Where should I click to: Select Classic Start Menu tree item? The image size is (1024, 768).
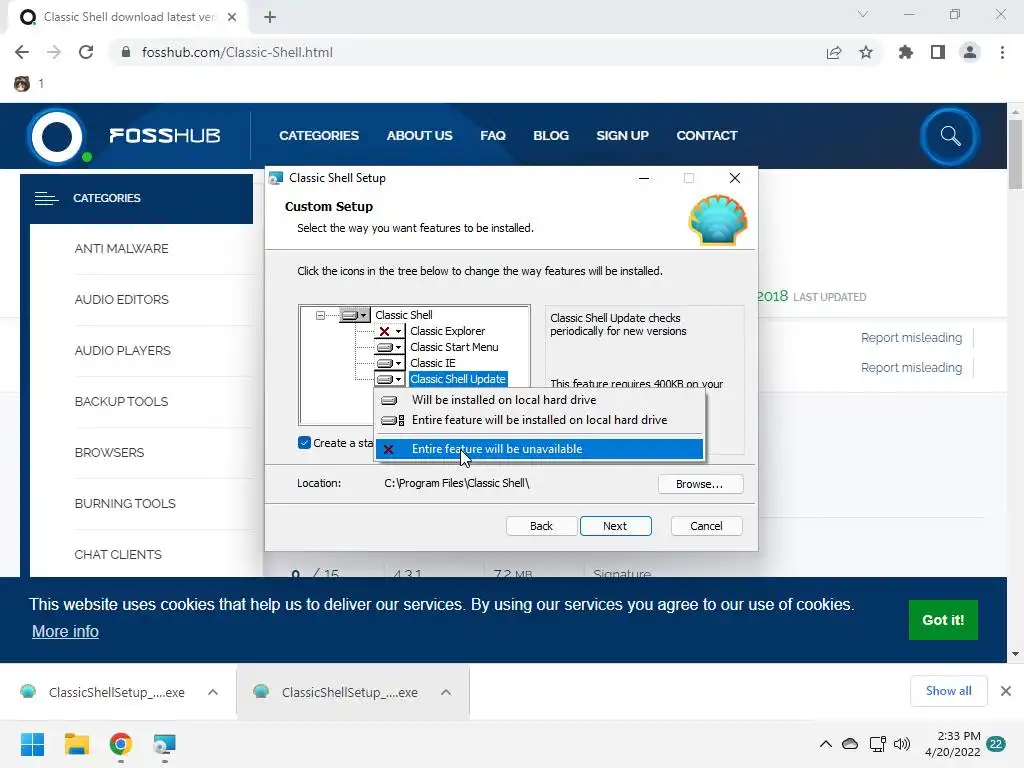coord(454,347)
